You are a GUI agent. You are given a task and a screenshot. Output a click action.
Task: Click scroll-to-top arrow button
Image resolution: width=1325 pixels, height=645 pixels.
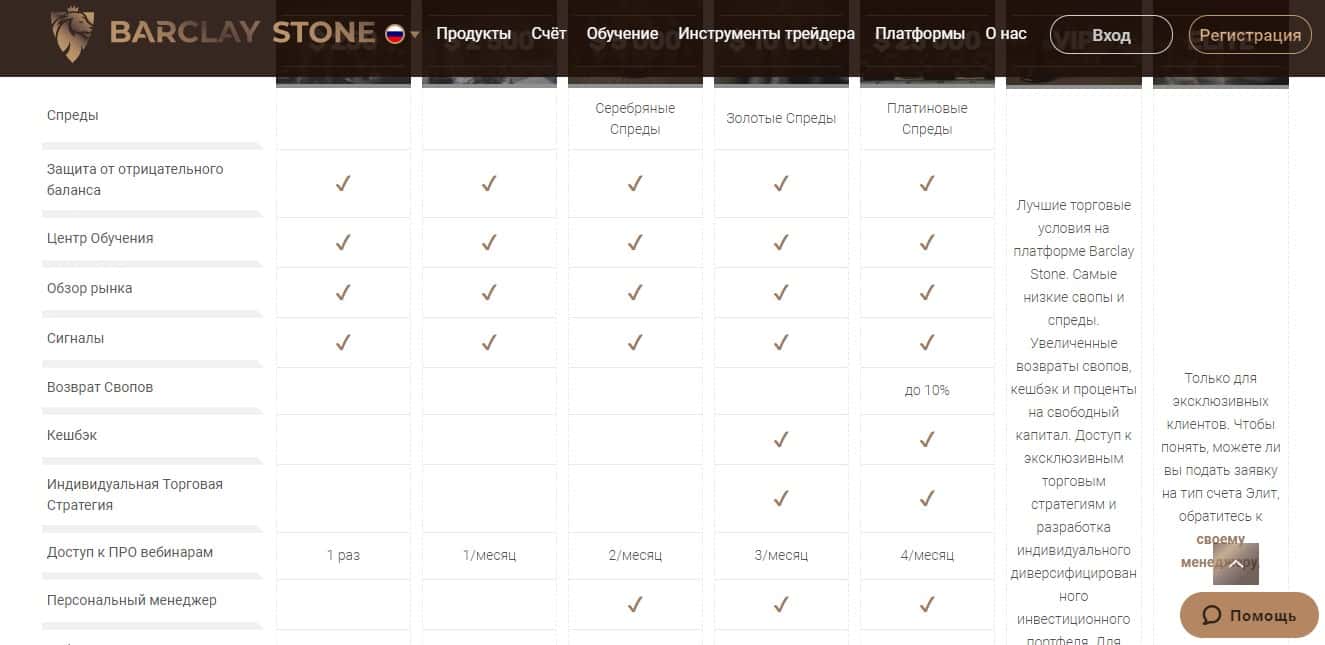(x=1235, y=564)
